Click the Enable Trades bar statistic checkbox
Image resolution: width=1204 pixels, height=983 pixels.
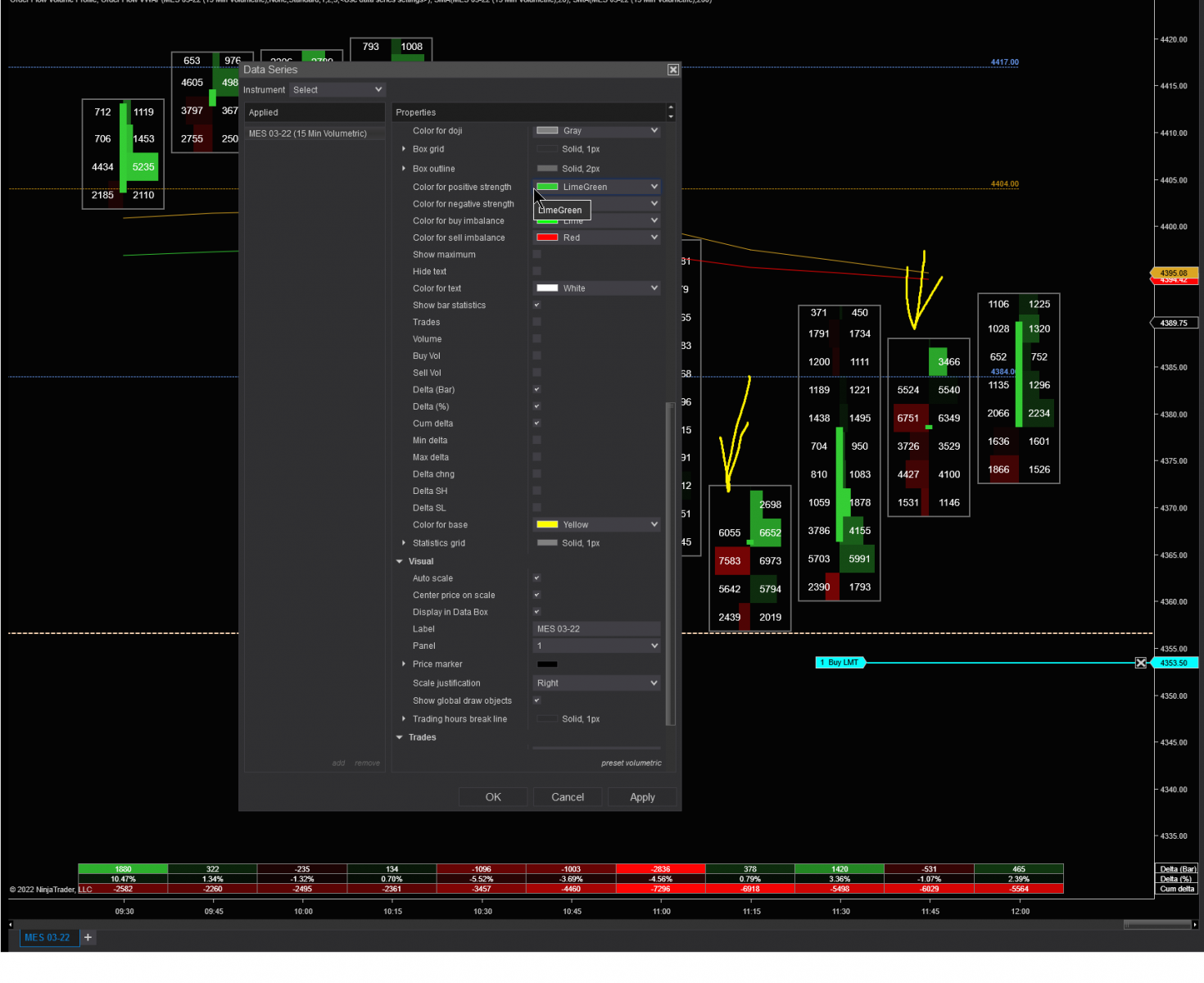537,322
